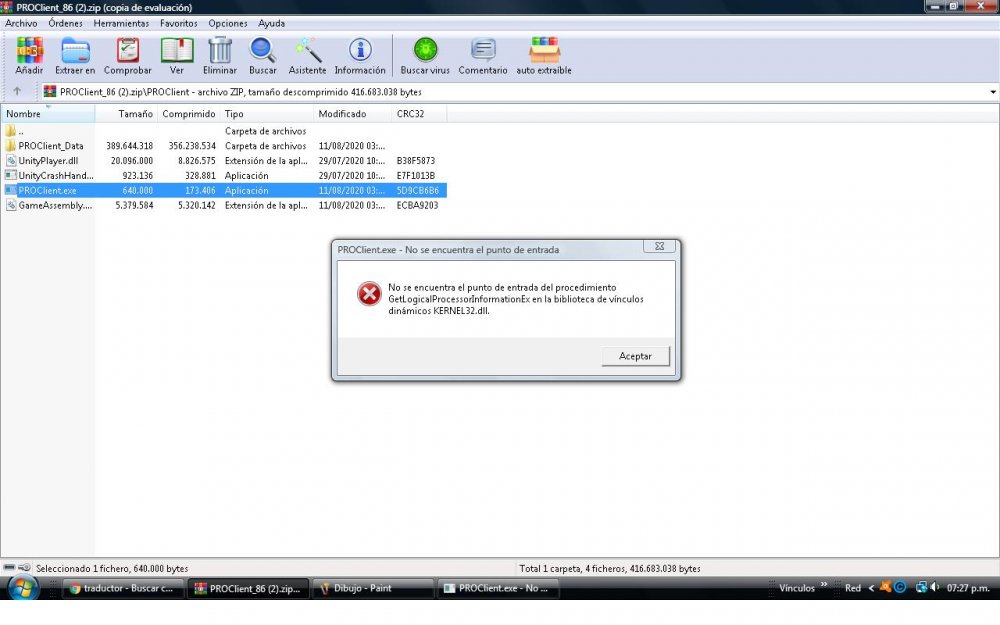The image size is (1000, 625).
Task: Click the taskbar clock 07:27 p.m.
Action: 968,588
